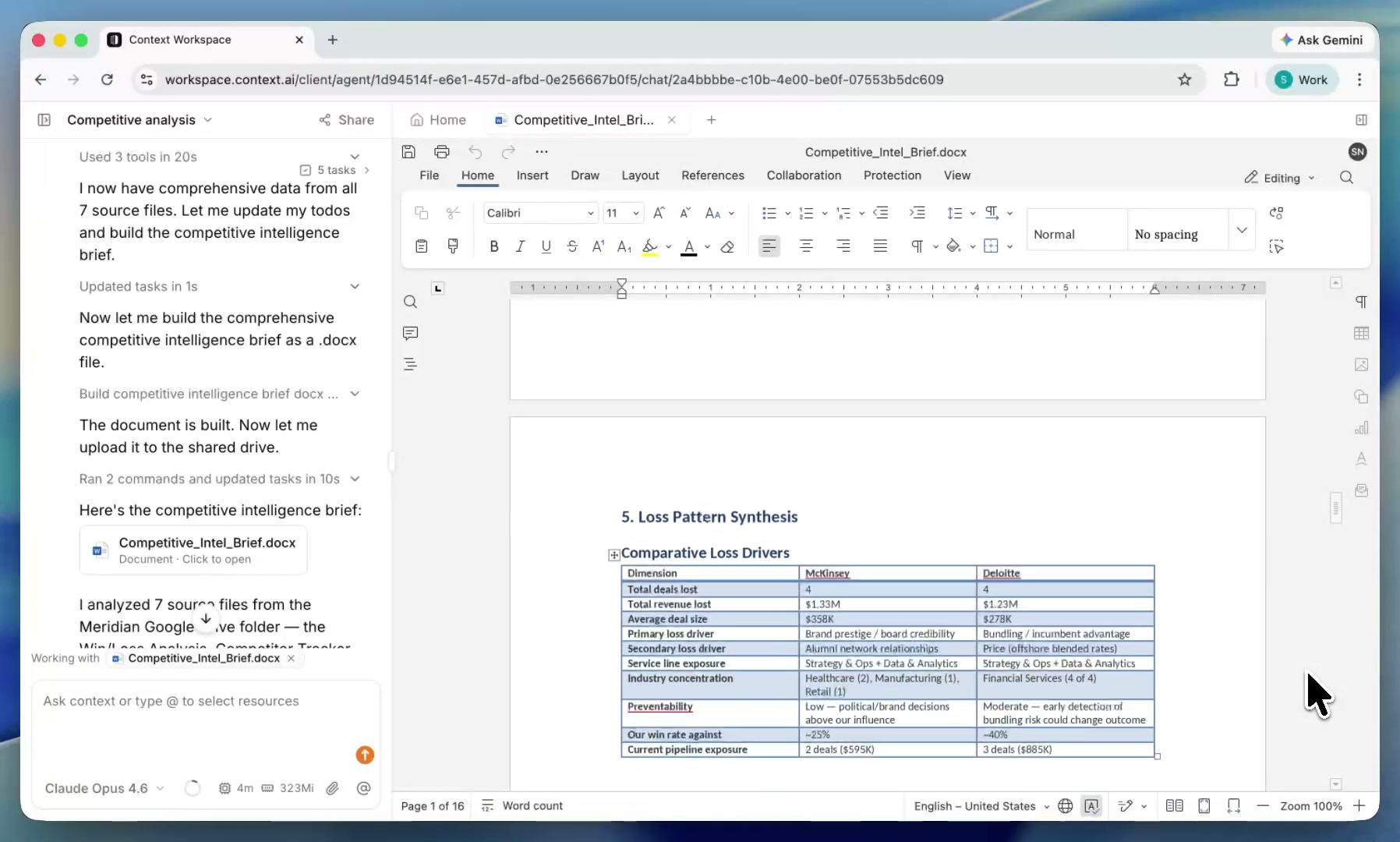This screenshot has width=1400, height=842.
Task: Open paragraph settings in the right sidebar
Action: pyautogui.click(x=1361, y=302)
